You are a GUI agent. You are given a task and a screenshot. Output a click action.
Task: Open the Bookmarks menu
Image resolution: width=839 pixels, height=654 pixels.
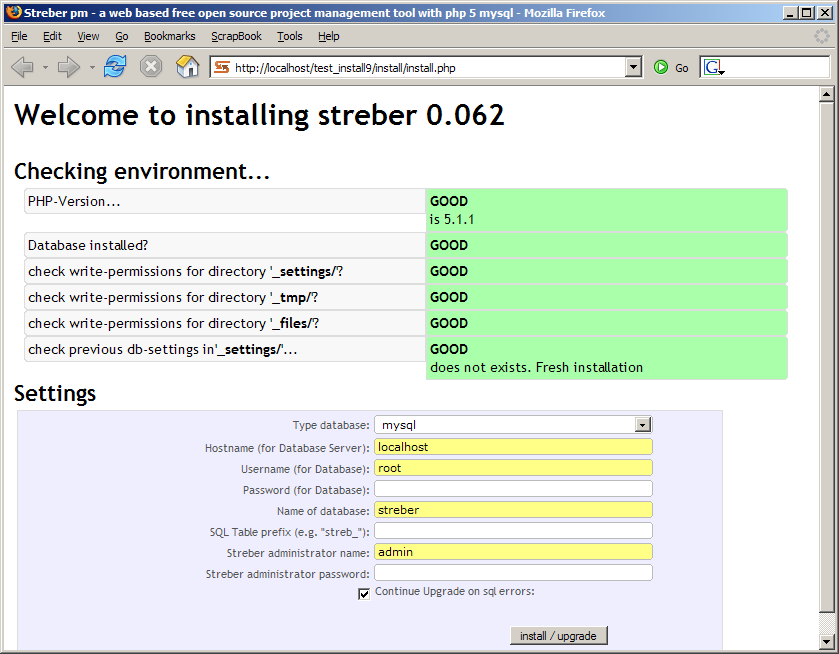pos(170,36)
